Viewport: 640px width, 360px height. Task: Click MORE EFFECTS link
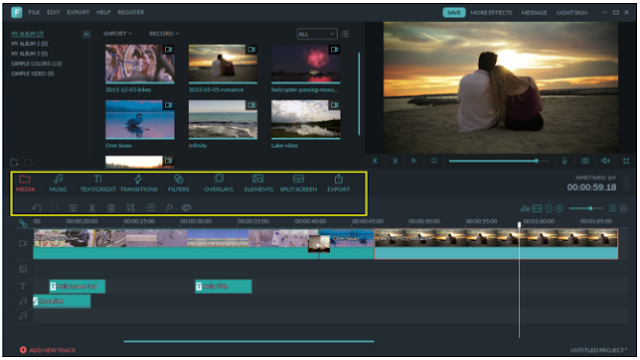pos(491,13)
